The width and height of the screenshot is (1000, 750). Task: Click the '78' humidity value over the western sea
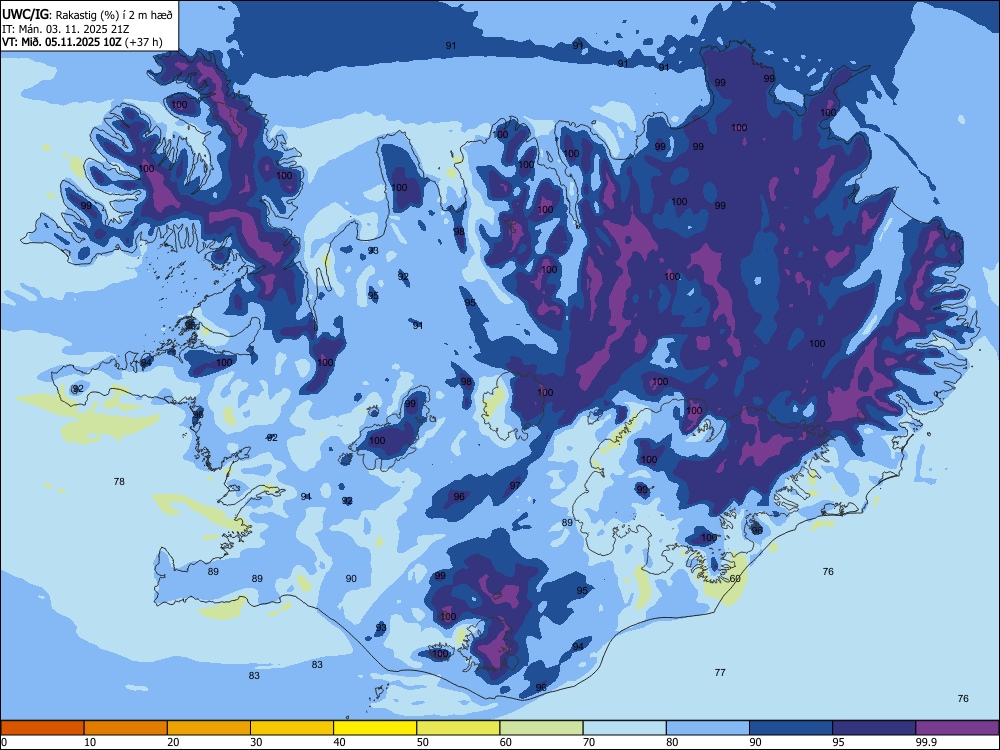click(x=119, y=482)
